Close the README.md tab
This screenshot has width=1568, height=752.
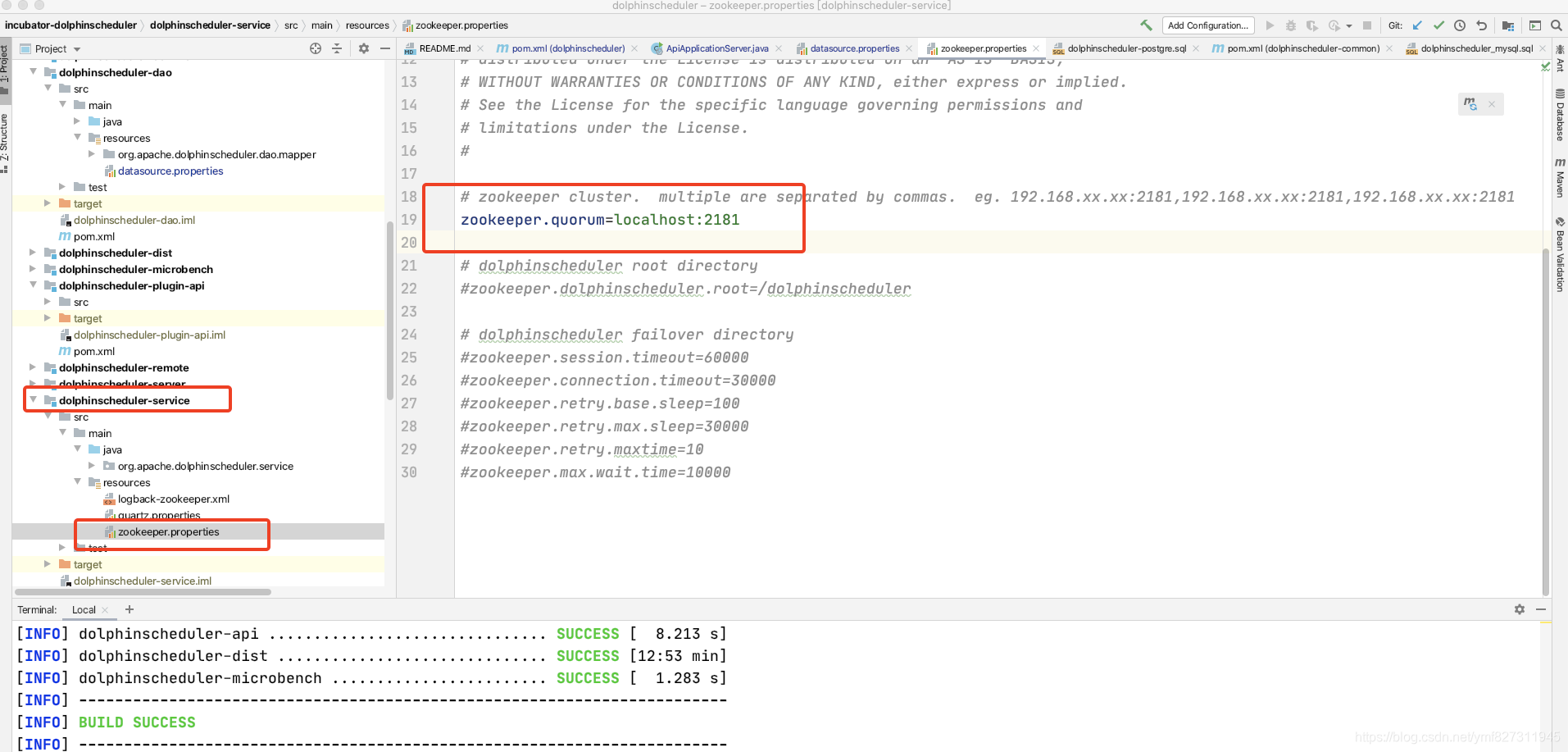[x=480, y=48]
